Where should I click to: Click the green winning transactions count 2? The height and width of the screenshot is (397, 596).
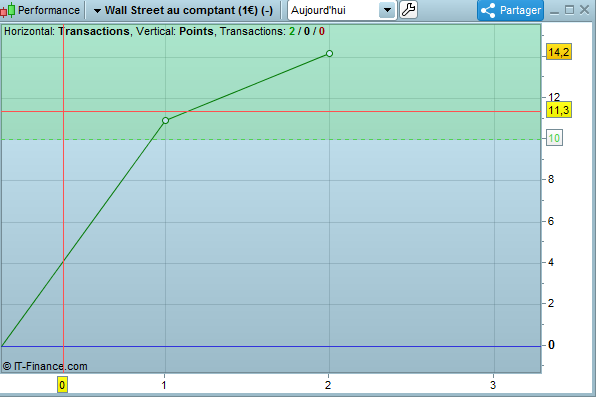tap(292, 31)
